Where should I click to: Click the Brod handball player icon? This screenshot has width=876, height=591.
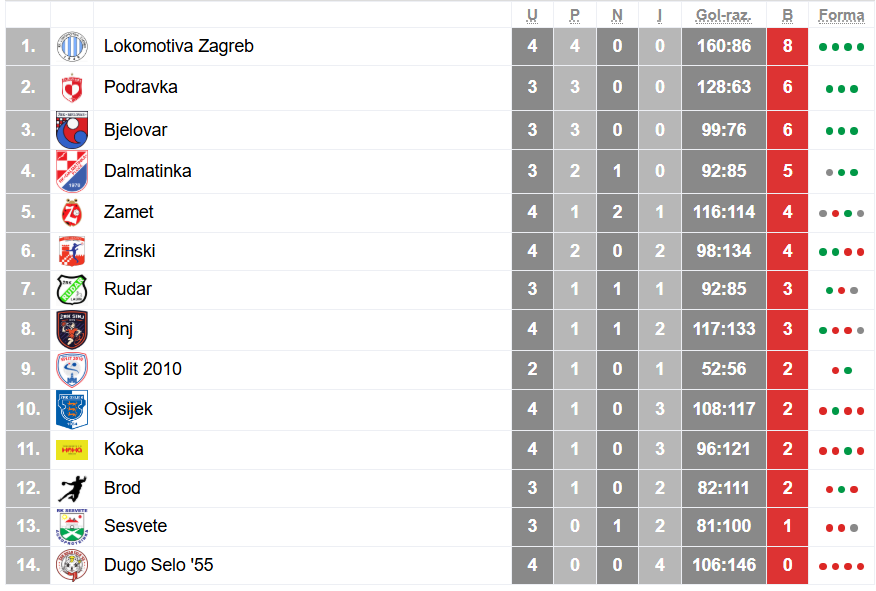(x=72, y=489)
